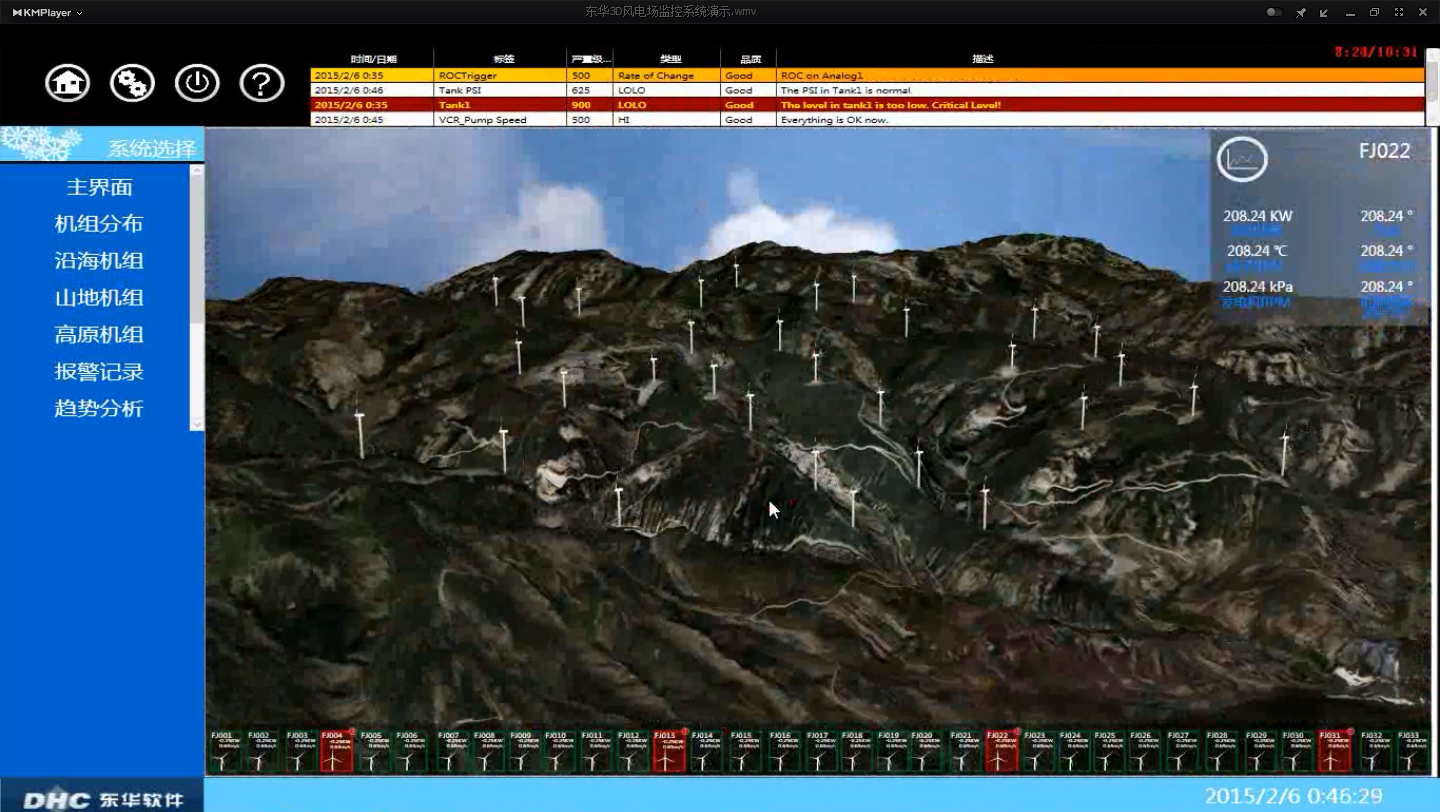Click the home icon in the header
This screenshot has height=812, width=1440.
click(67, 83)
